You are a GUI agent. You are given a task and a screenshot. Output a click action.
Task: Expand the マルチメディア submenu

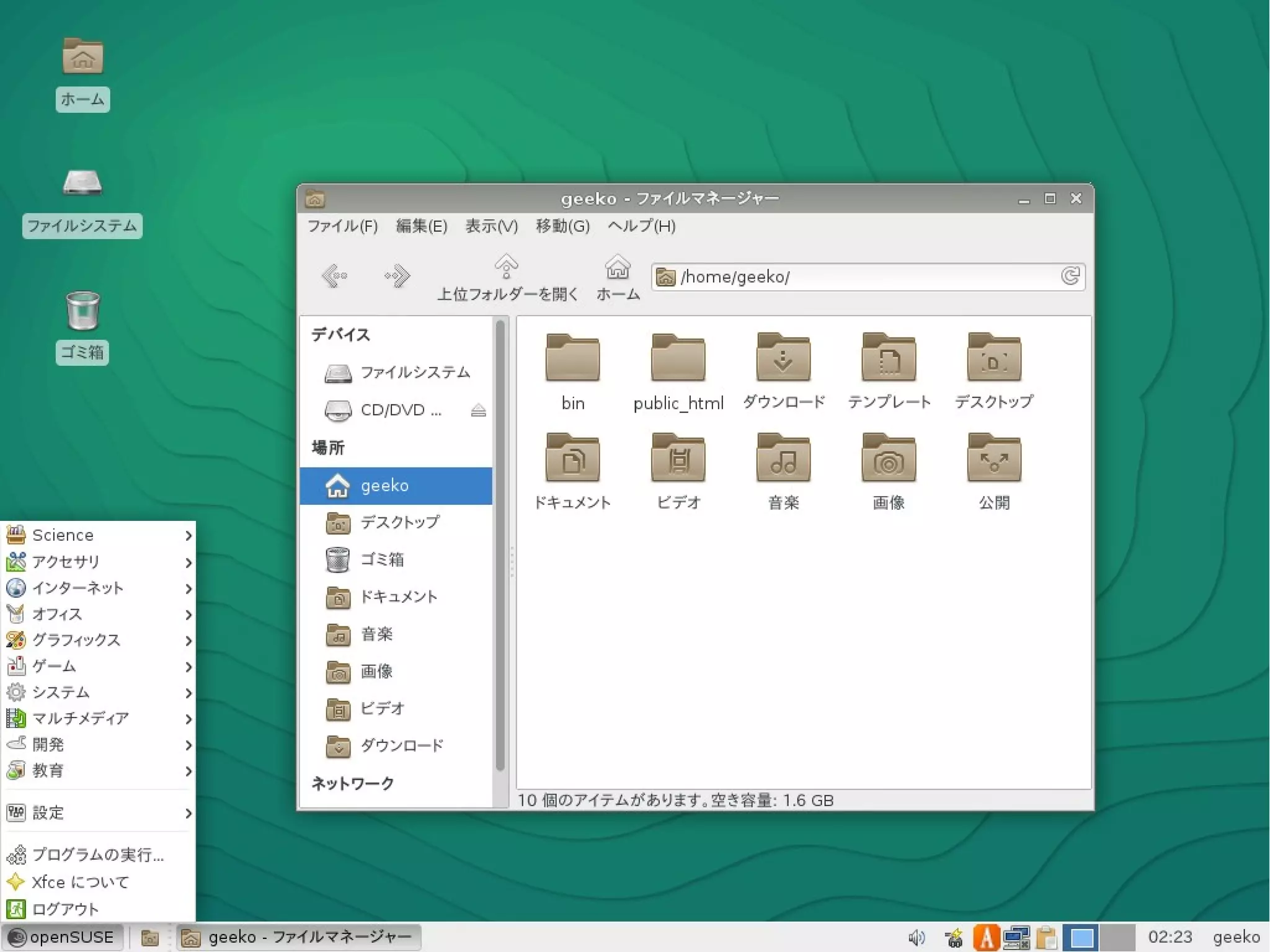(99, 718)
